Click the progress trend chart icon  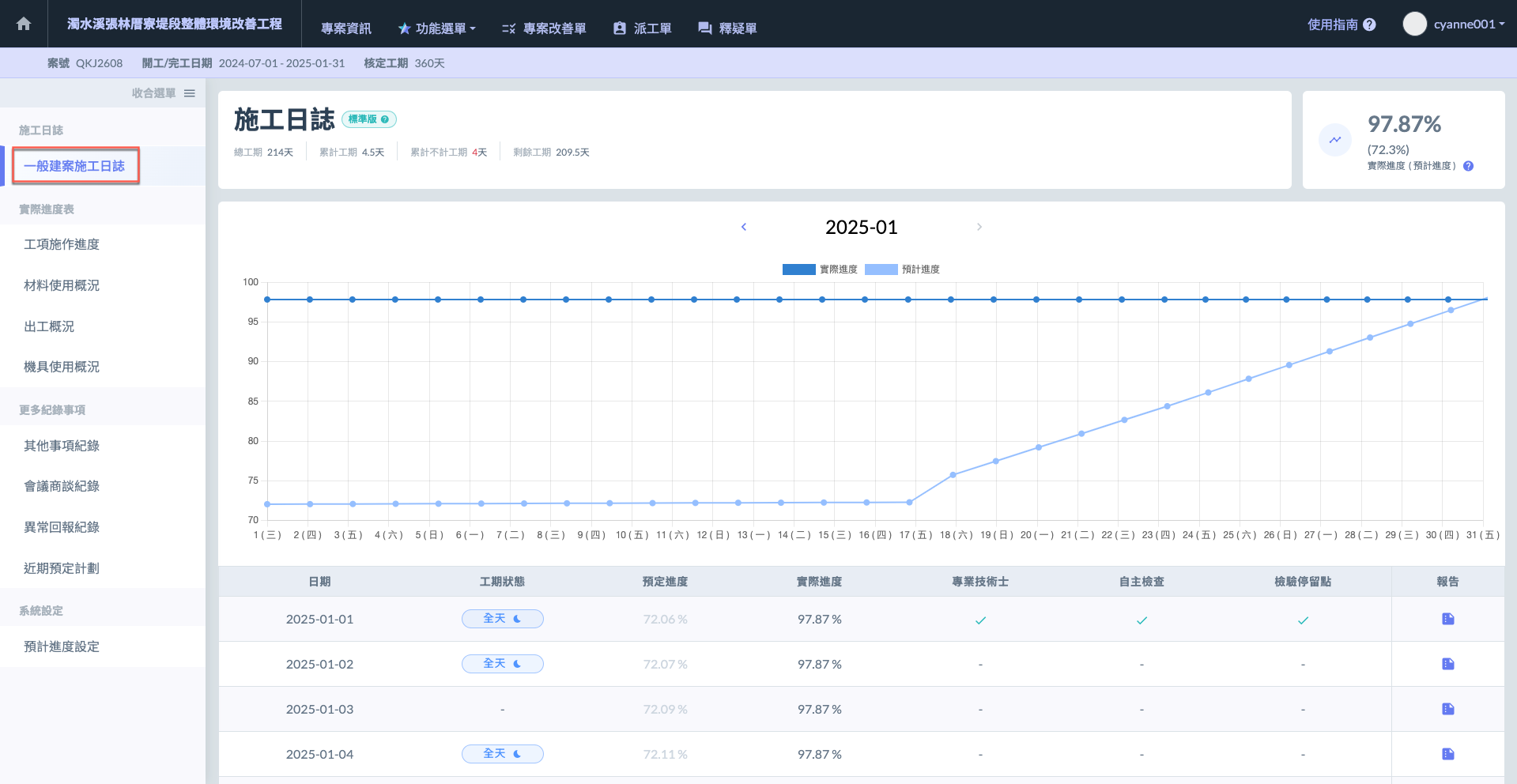pos(1335,140)
